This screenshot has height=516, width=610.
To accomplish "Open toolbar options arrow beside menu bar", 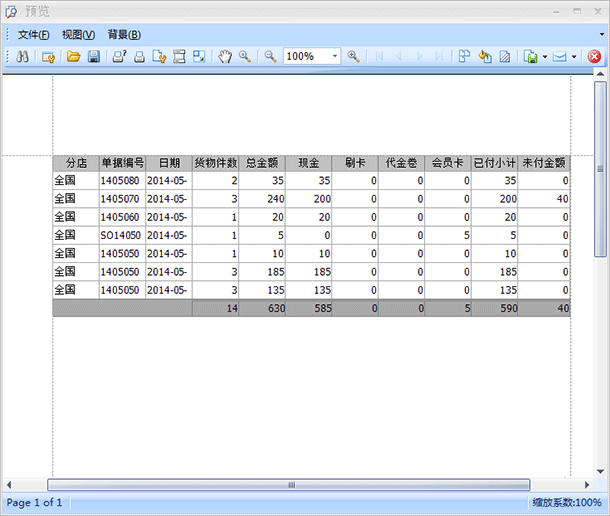I will click(602, 35).
